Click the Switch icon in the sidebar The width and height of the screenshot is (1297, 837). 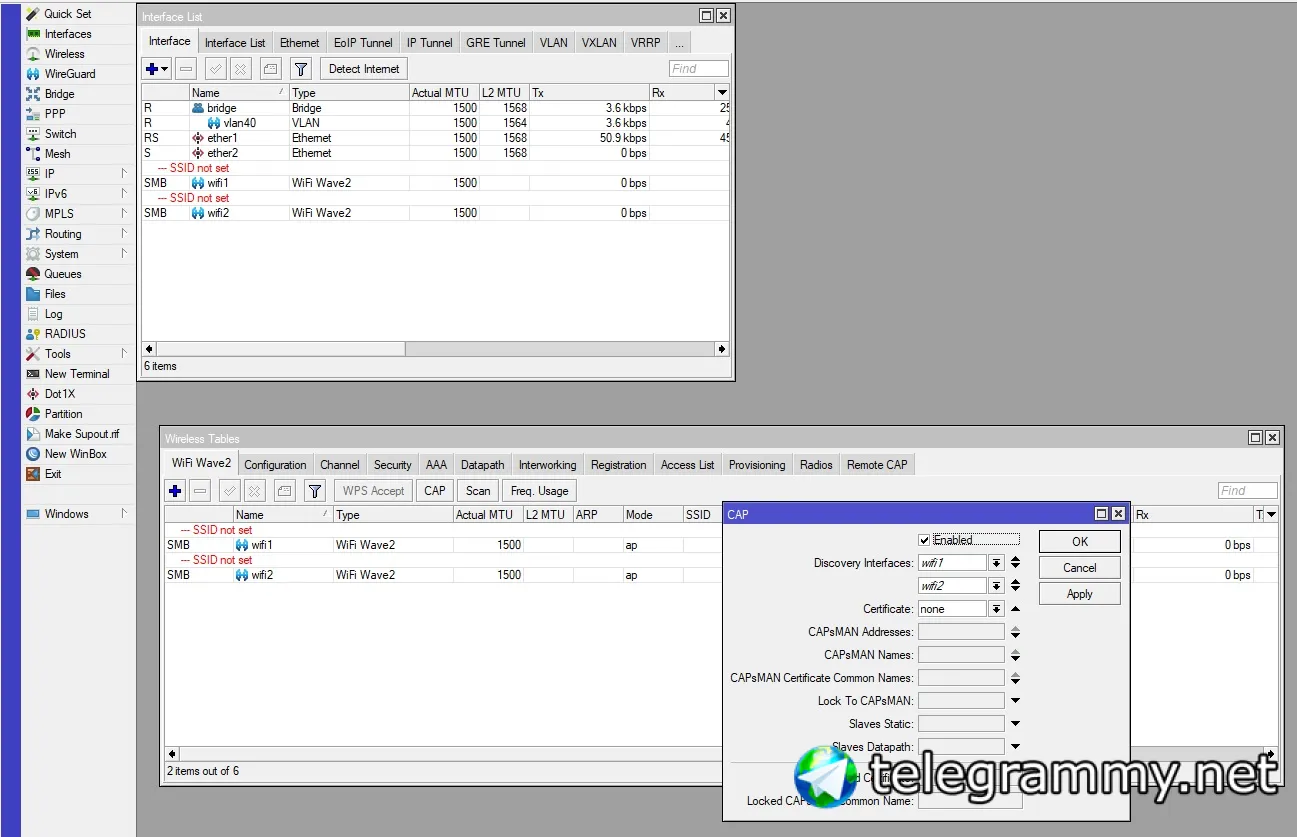click(33, 134)
